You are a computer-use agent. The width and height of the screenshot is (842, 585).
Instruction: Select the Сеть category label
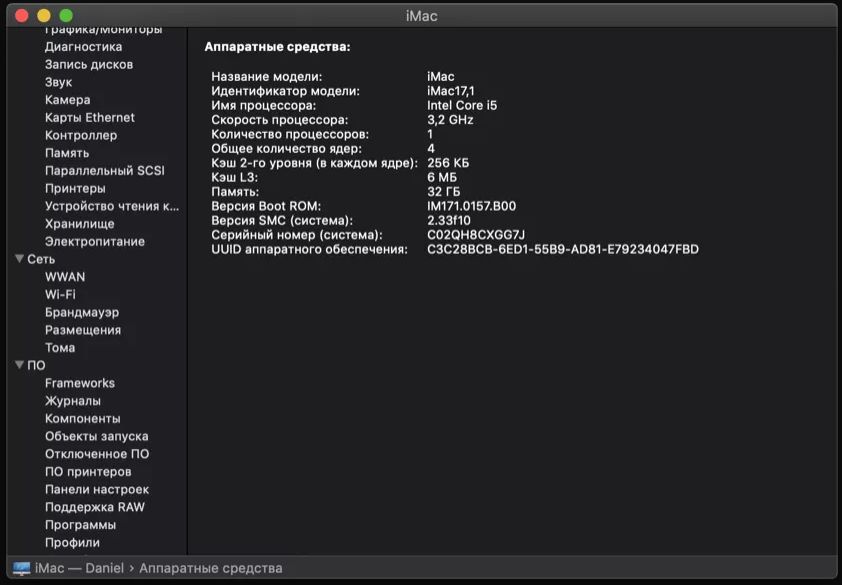(x=41, y=259)
